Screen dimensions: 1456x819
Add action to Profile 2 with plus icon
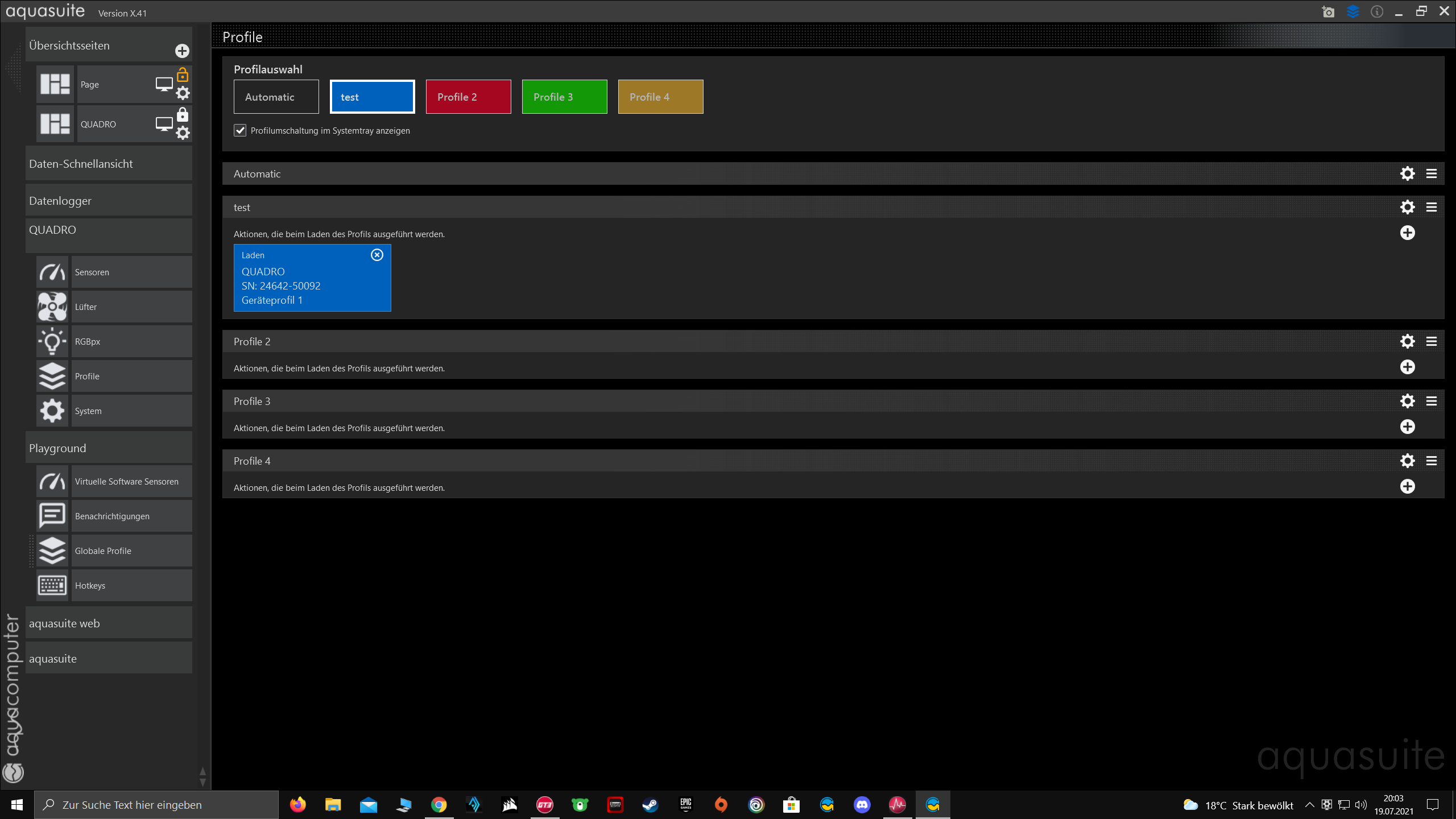coord(1407,367)
